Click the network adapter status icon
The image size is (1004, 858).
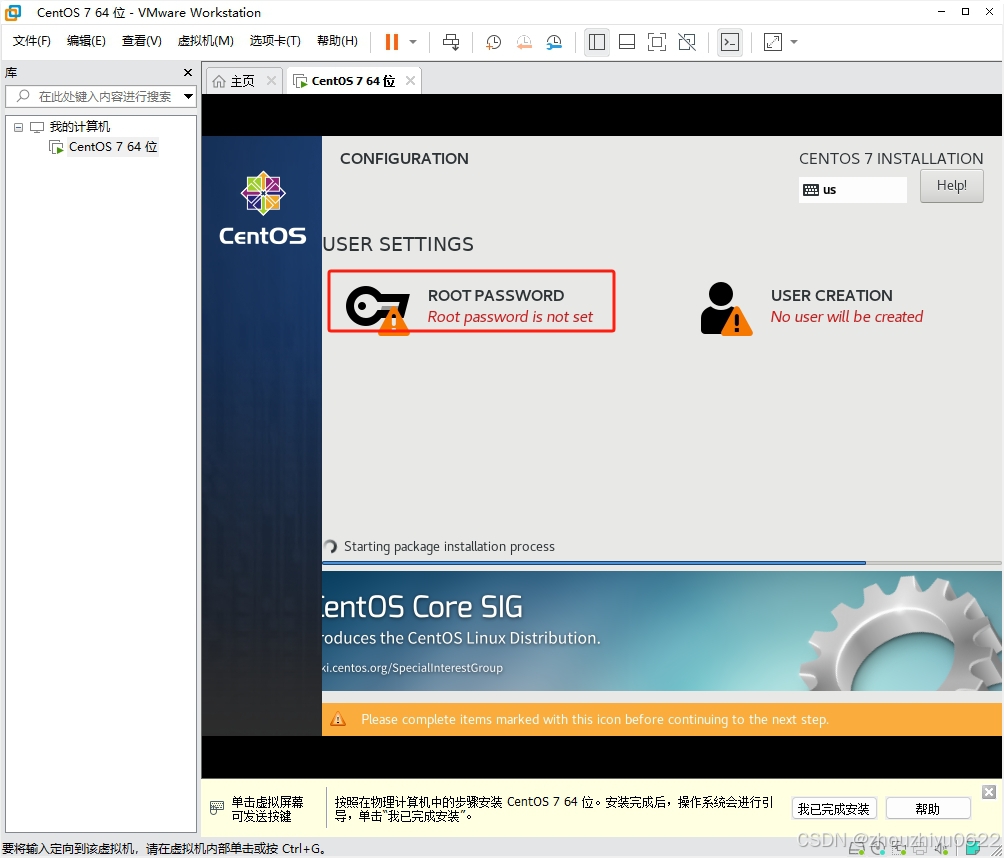(898, 850)
